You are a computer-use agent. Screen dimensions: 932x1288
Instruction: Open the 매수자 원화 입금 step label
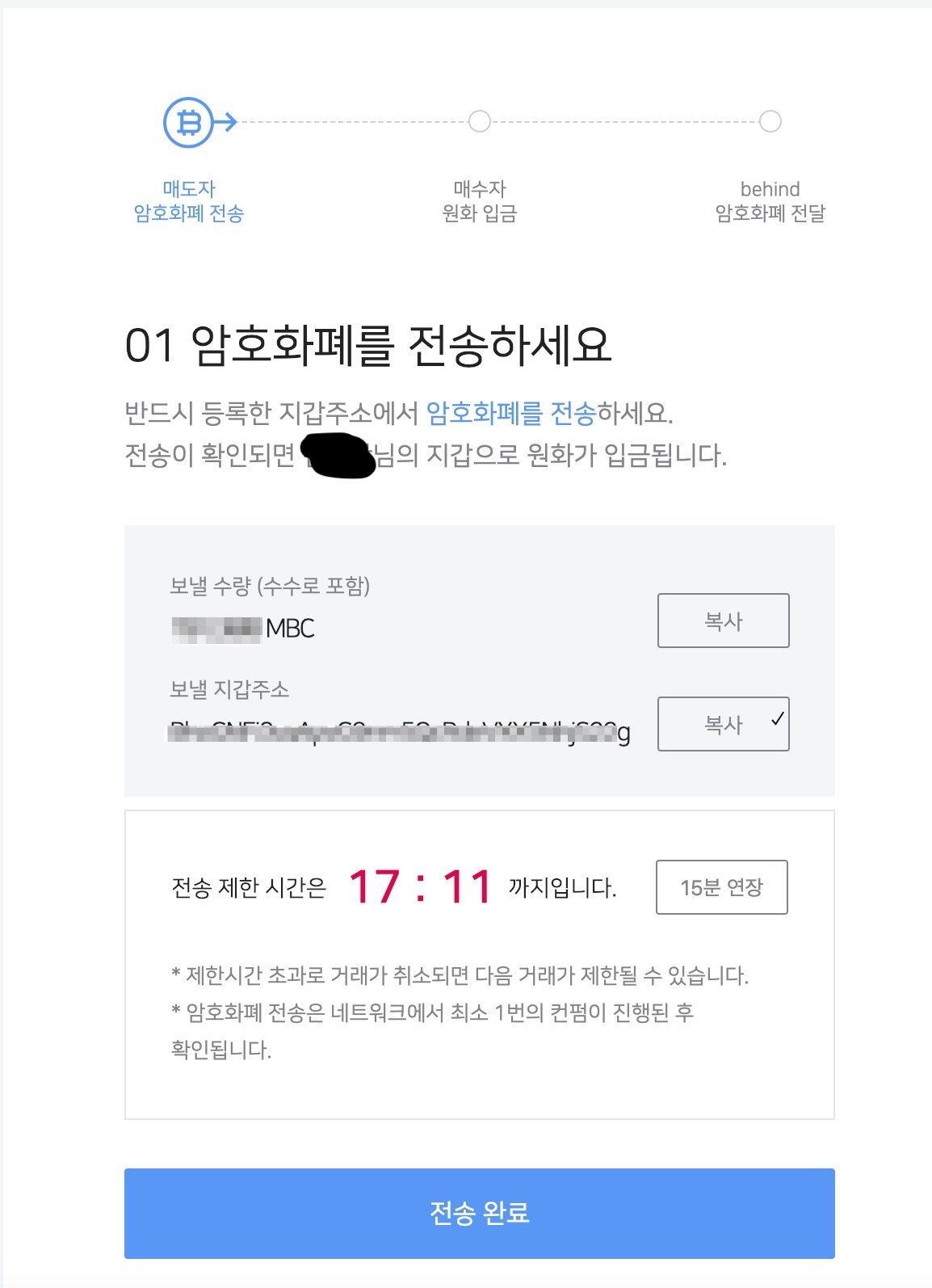click(480, 201)
